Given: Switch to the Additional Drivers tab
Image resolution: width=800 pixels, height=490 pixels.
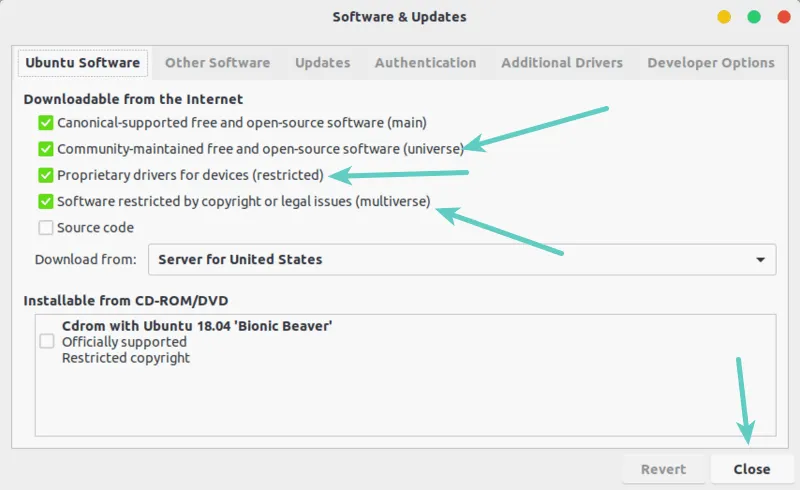Looking at the screenshot, I should click(561, 62).
